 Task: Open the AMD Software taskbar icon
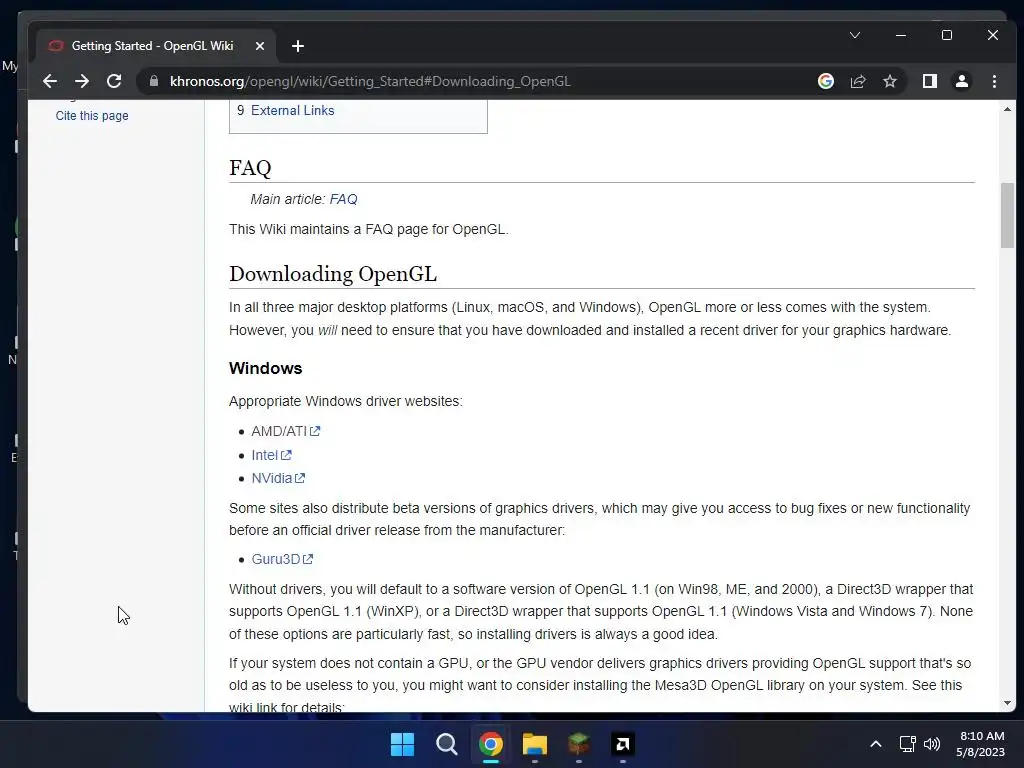(x=622, y=744)
